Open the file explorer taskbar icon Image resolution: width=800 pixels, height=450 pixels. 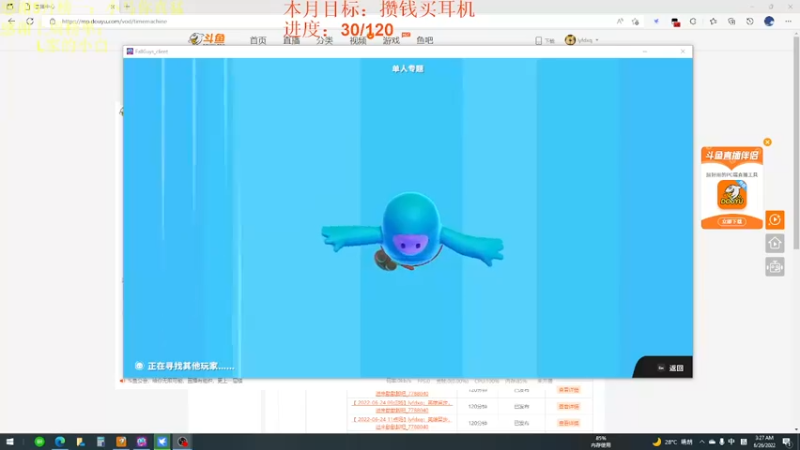tap(80, 442)
